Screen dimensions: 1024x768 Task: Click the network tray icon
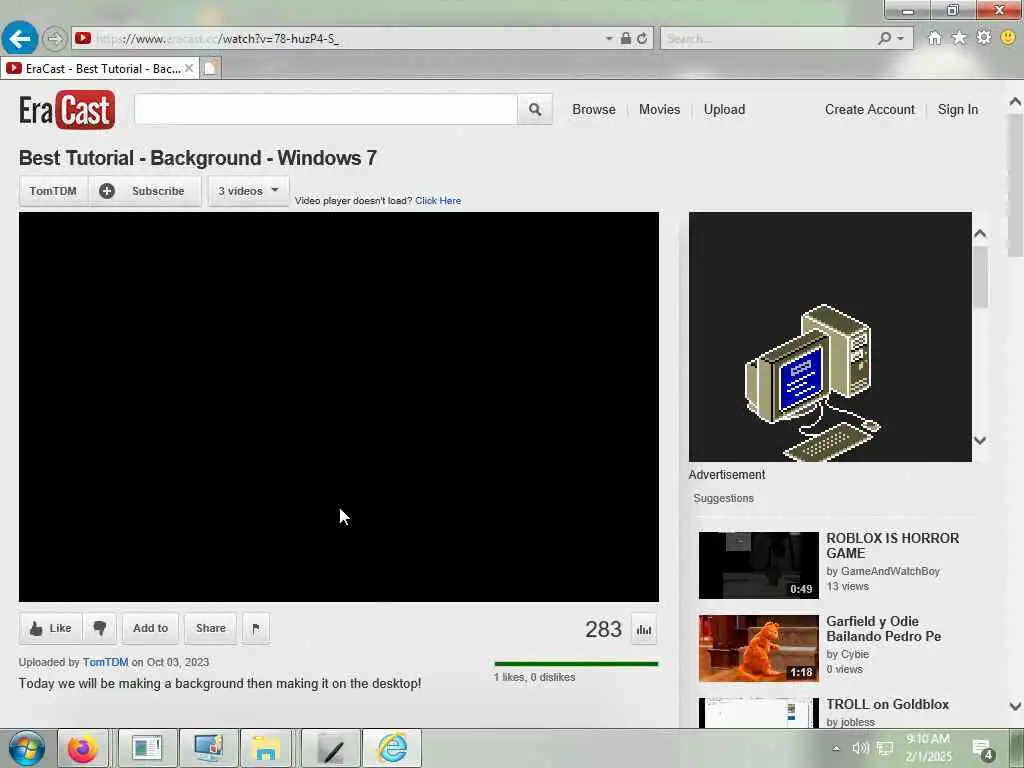click(x=885, y=748)
